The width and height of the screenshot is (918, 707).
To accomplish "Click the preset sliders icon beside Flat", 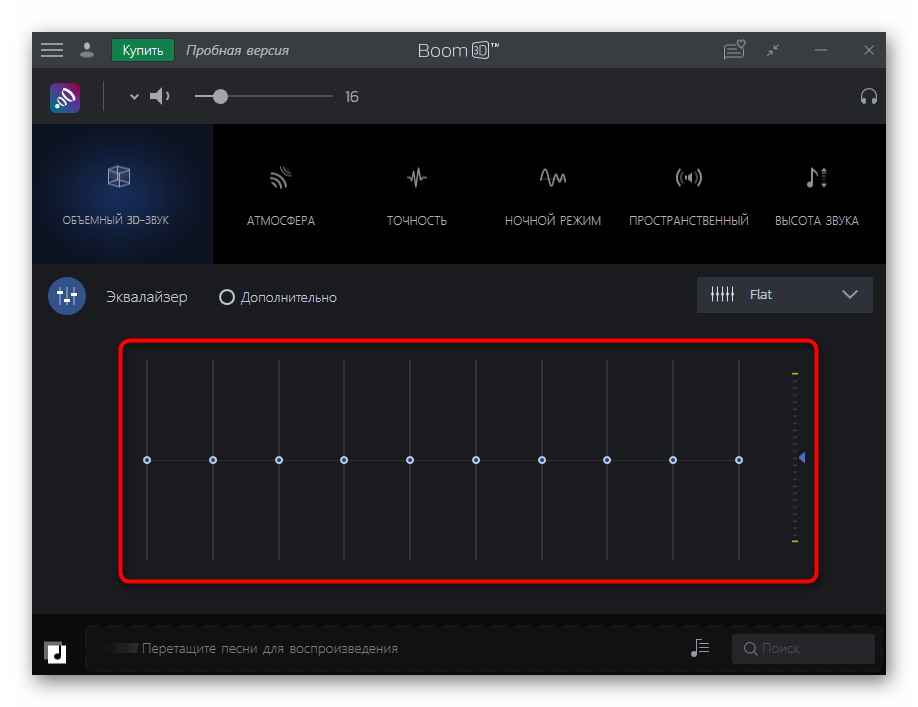I will coord(722,294).
